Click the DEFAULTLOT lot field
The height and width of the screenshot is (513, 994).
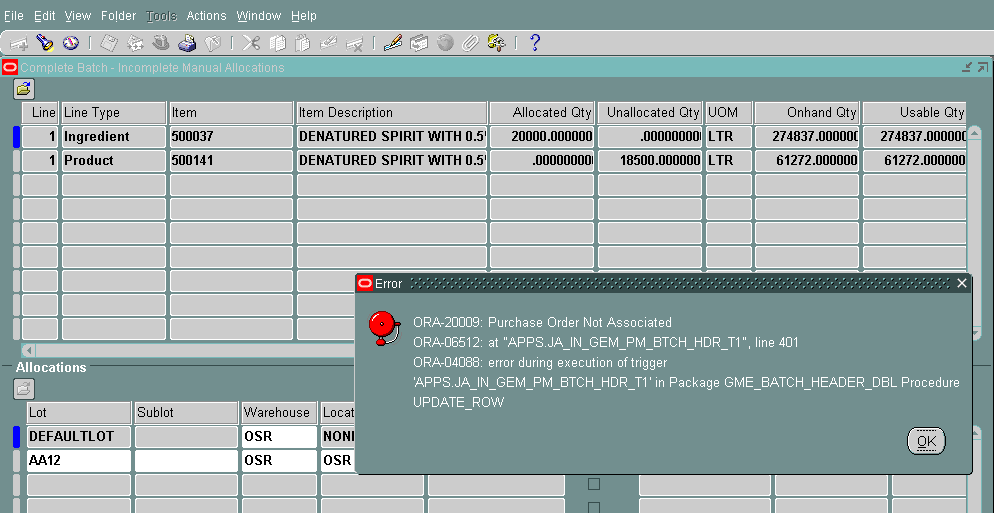point(79,437)
